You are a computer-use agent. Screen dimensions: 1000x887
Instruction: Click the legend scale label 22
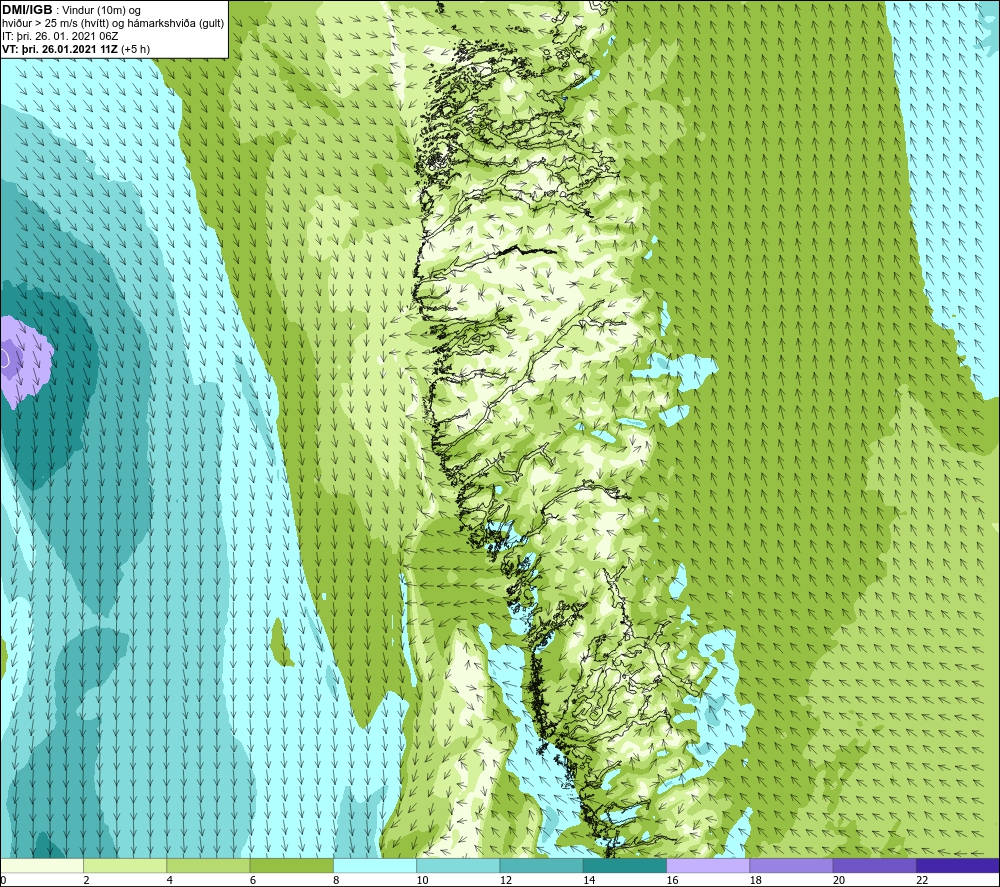click(x=922, y=880)
